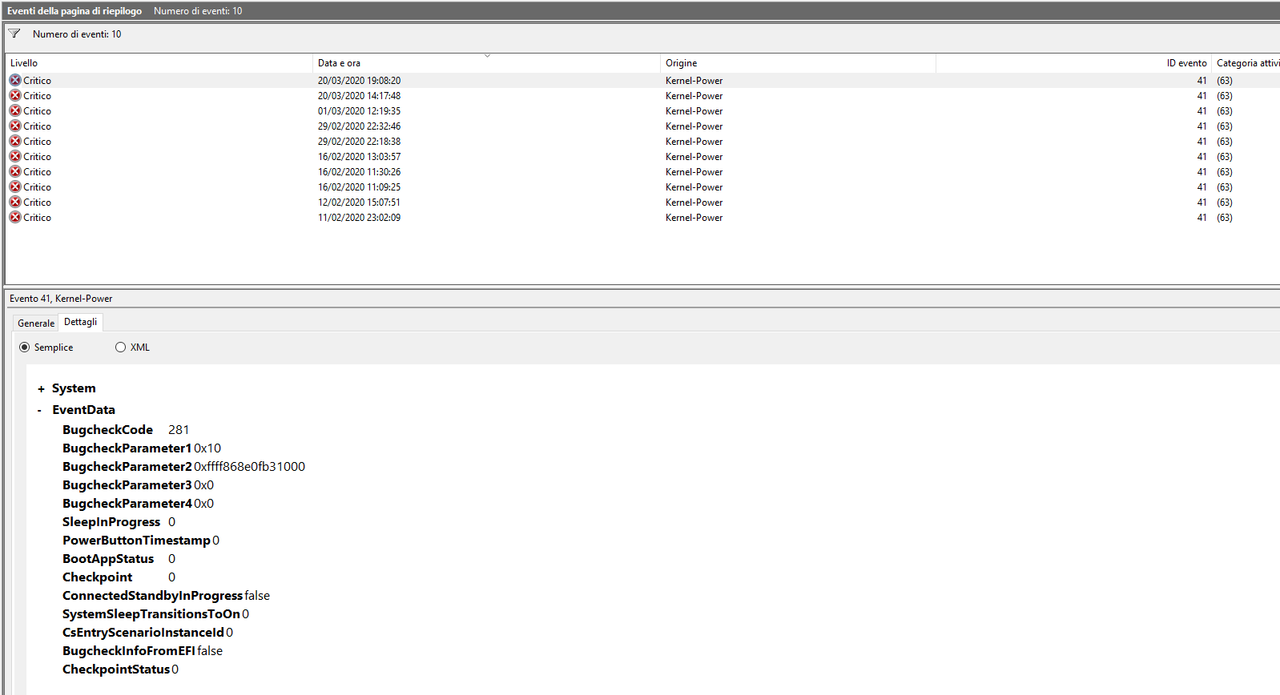Open the Dettagli tab
Image resolution: width=1280 pixels, height=695 pixels.
pos(81,322)
